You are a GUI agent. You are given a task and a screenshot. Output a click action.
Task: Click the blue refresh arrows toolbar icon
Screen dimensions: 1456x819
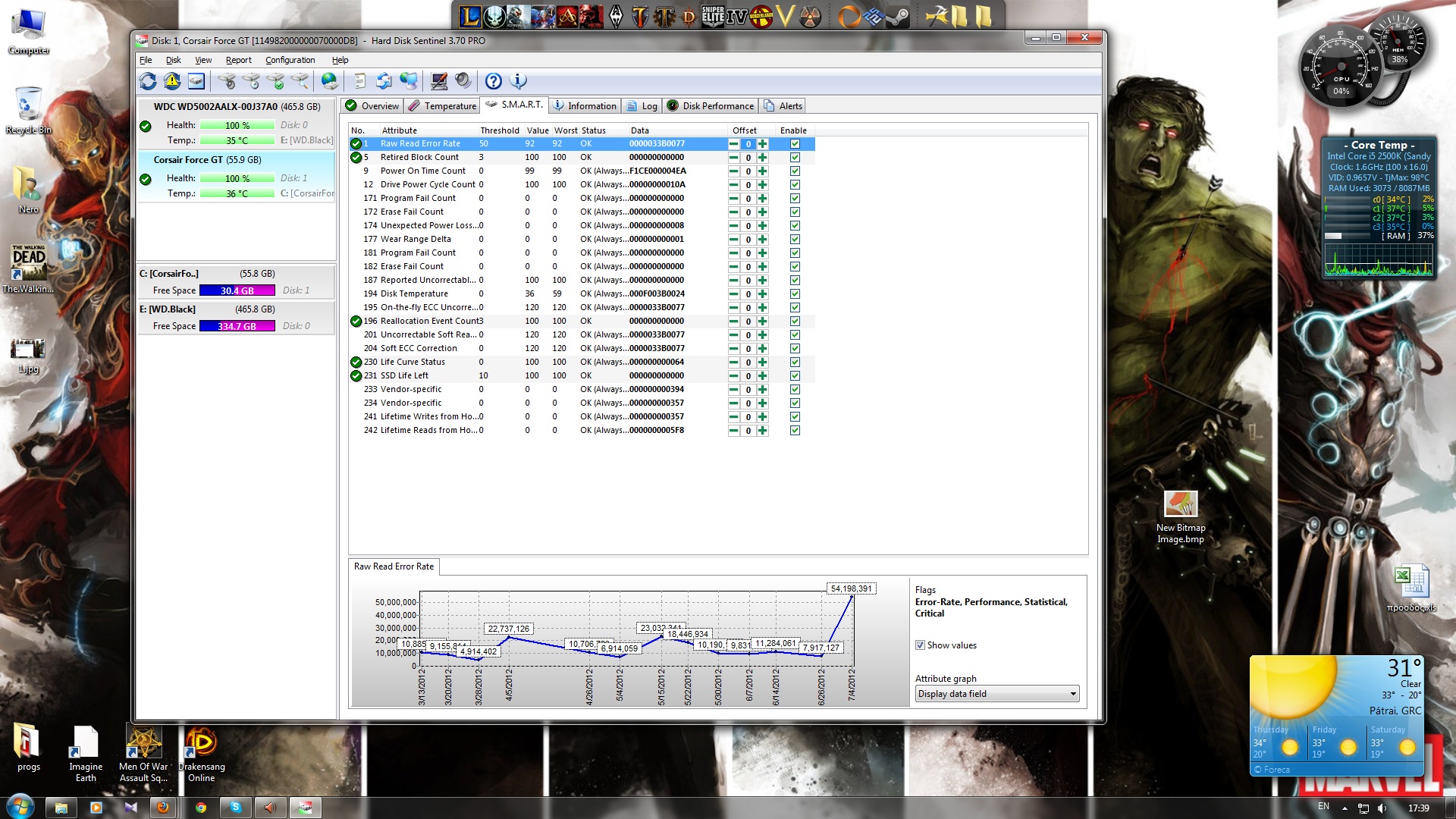point(148,81)
